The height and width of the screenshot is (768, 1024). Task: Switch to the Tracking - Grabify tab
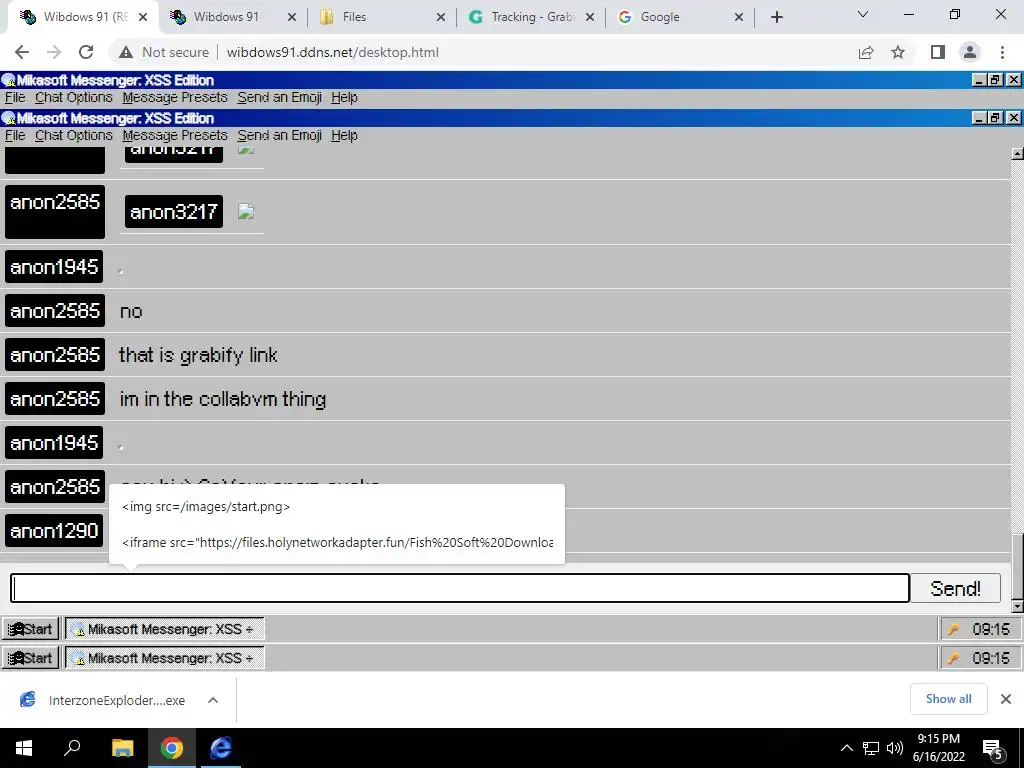click(531, 17)
